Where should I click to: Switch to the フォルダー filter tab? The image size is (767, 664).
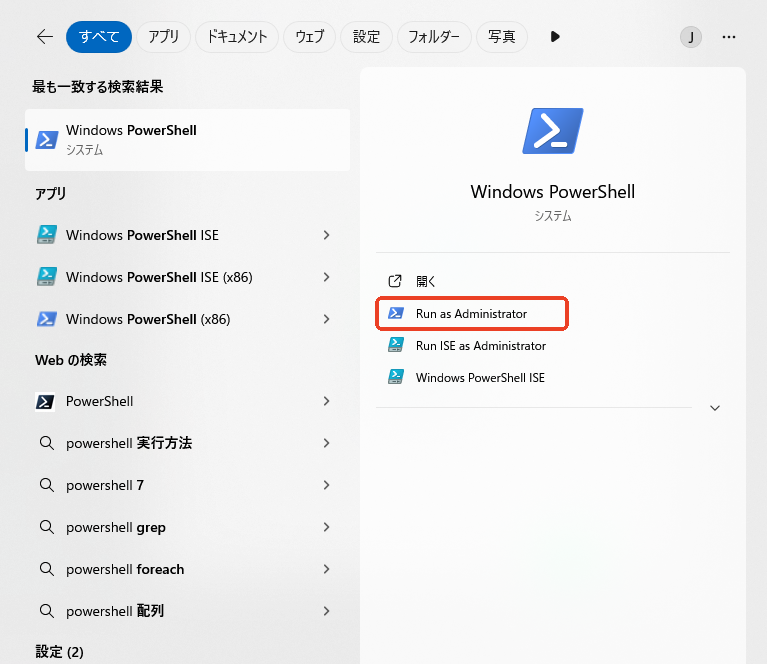[x=434, y=37]
